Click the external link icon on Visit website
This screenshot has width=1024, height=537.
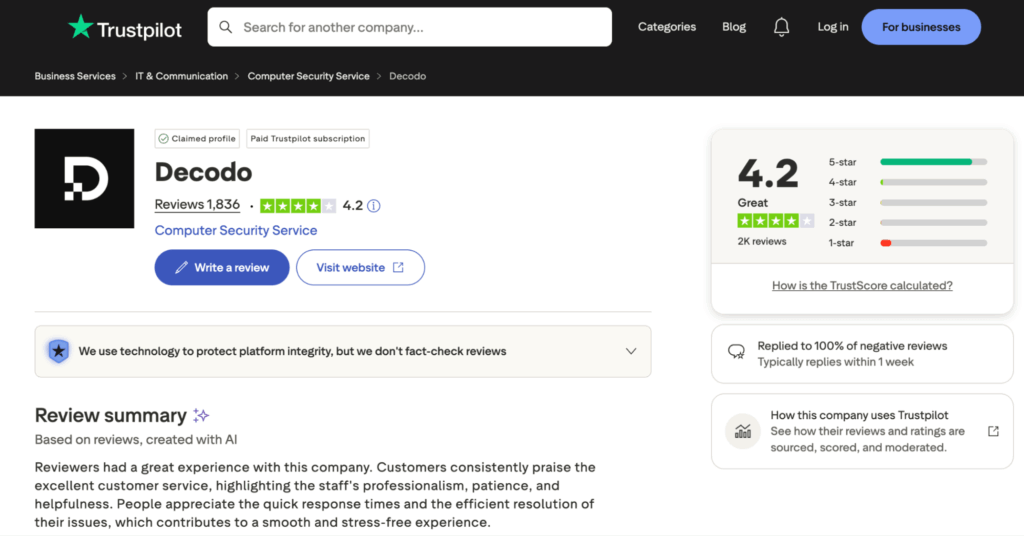coord(398,267)
